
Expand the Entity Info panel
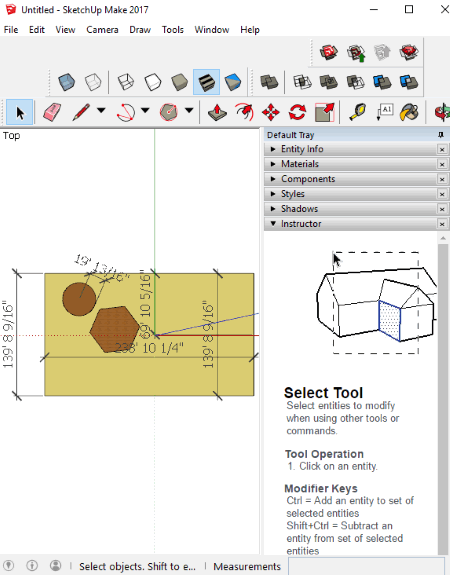coord(350,149)
